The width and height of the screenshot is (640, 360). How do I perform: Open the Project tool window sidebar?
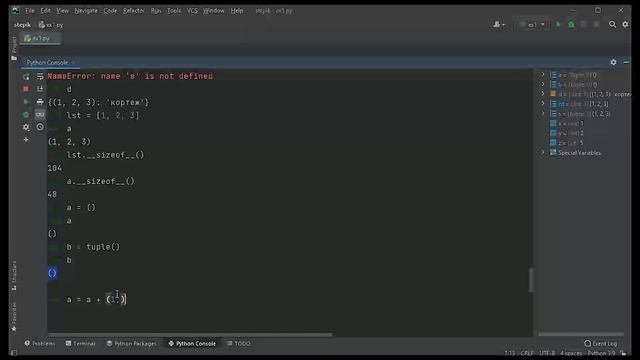(14, 48)
